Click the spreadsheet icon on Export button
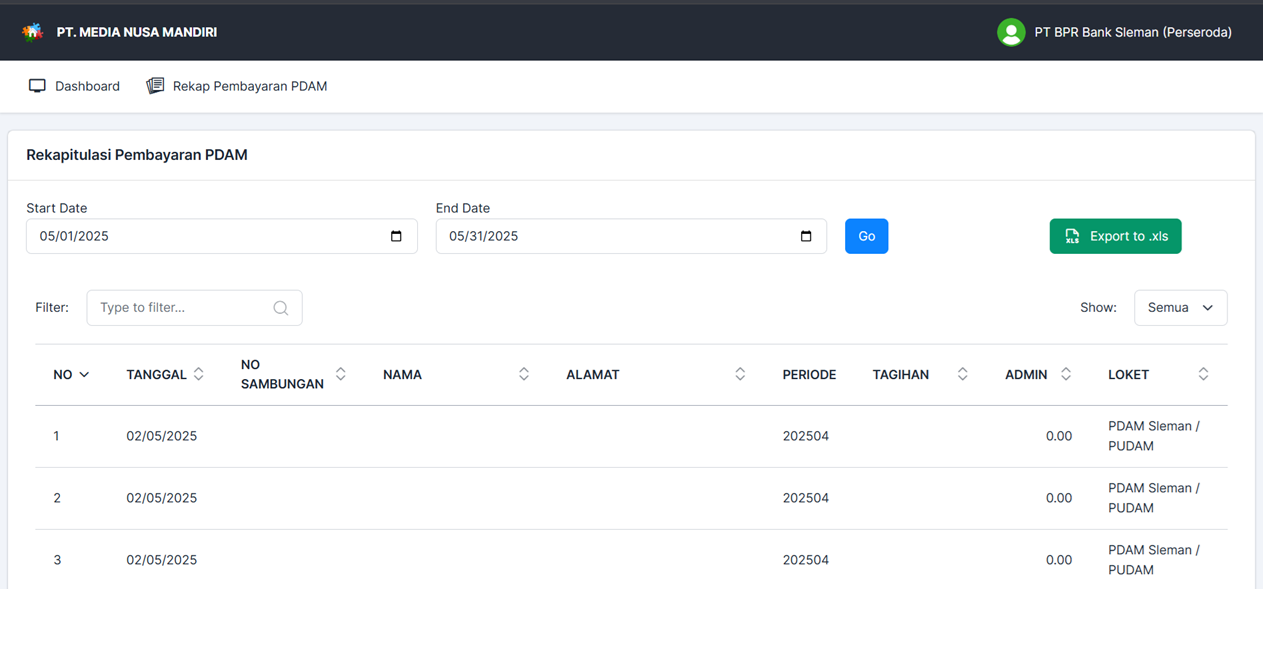Viewport: 1263px width, 648px height. click(x=1073, y=236)
